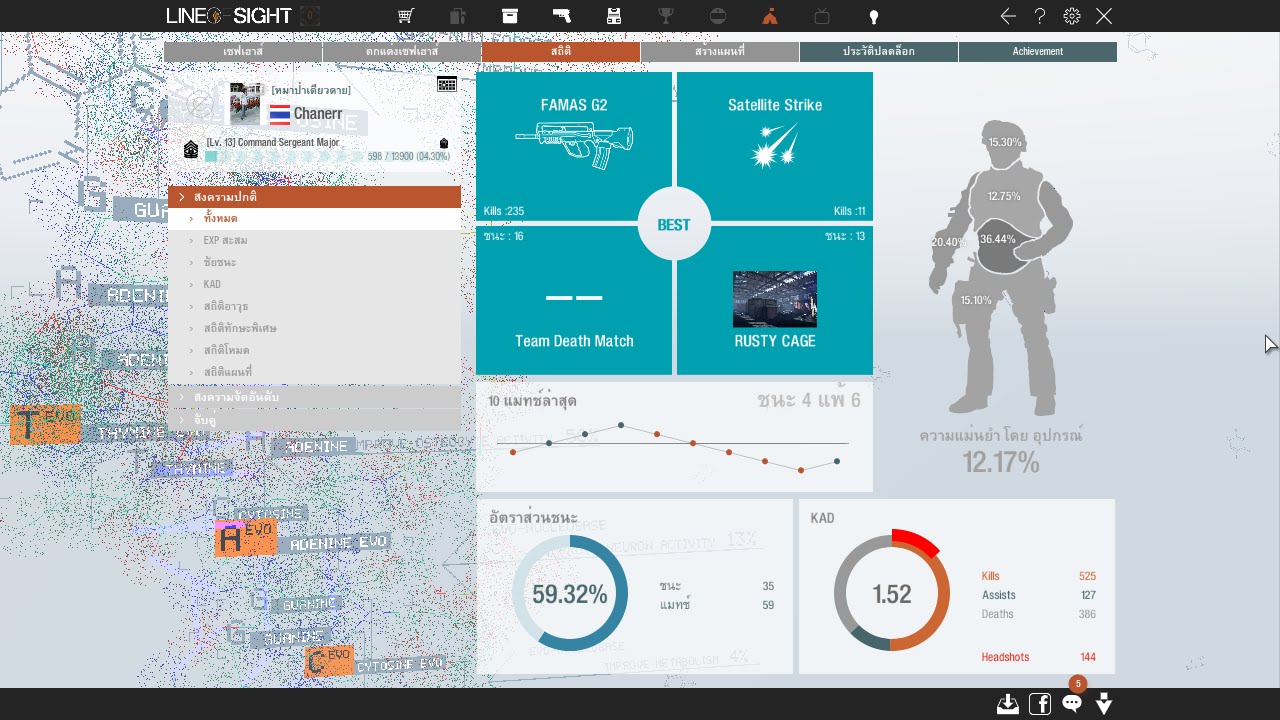Select the สถิติ tab

(561, 52)
